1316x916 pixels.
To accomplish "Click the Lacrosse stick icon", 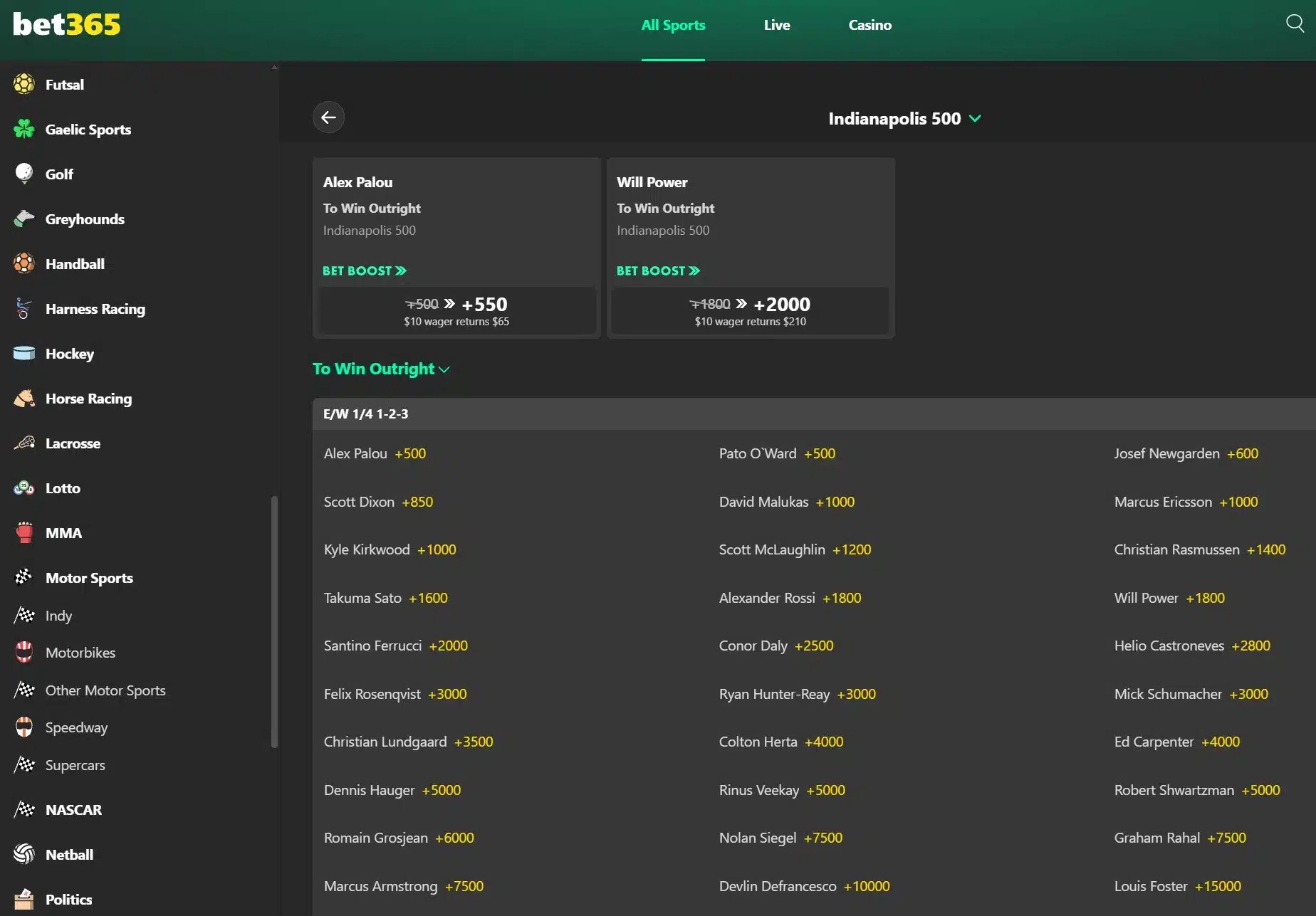I will 24,443.
